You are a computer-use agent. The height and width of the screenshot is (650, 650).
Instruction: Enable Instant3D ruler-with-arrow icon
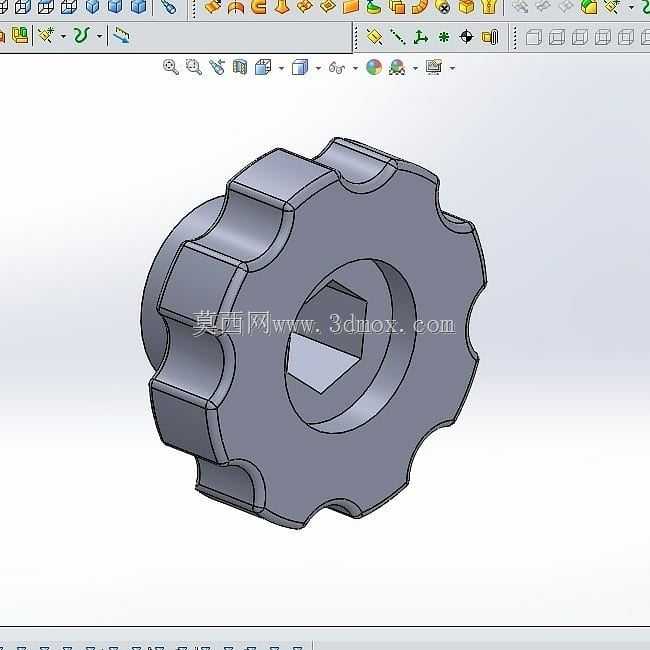pyautogui.click(x=121, y=36)
